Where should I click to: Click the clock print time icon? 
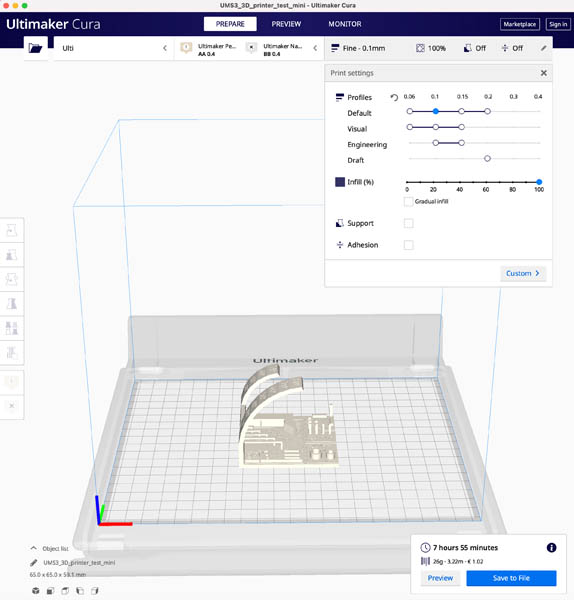(x=425, y=548)
